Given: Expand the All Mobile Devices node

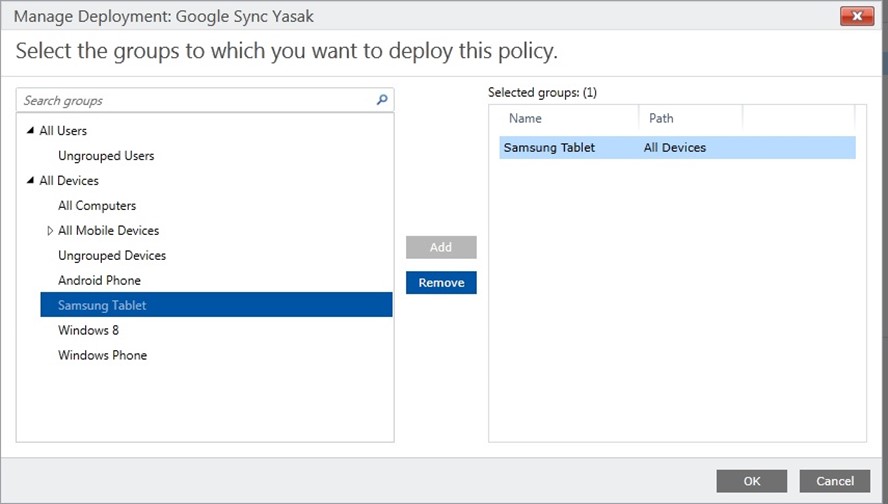Looking at the screenshot, I should (50, 230).
